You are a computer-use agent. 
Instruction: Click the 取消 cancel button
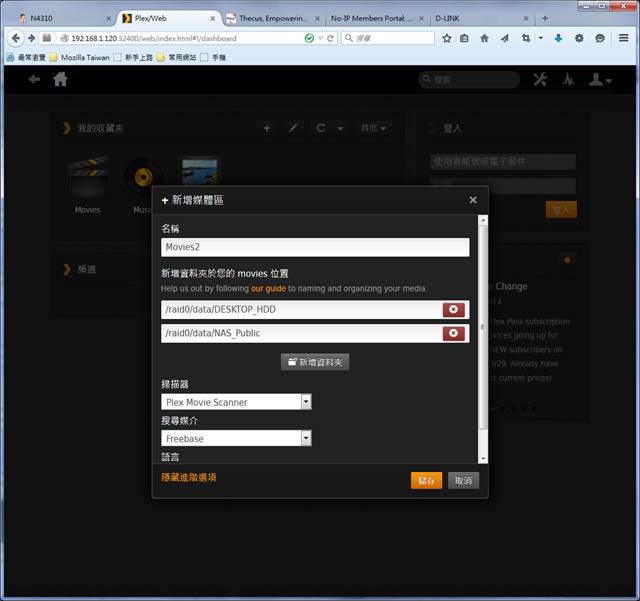click(463, 481)
